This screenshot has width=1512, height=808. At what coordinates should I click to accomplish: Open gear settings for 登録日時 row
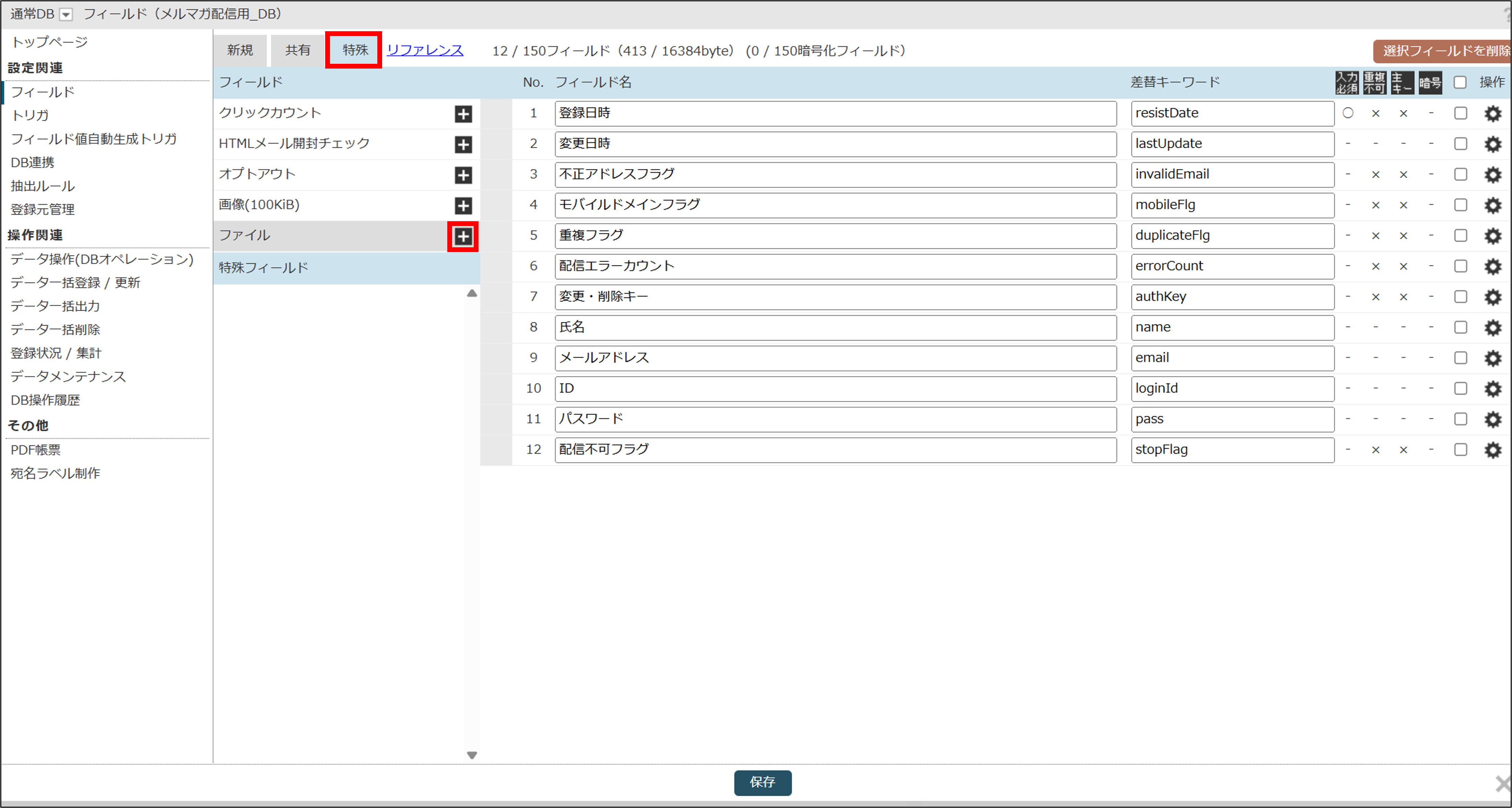point(1493,113)
